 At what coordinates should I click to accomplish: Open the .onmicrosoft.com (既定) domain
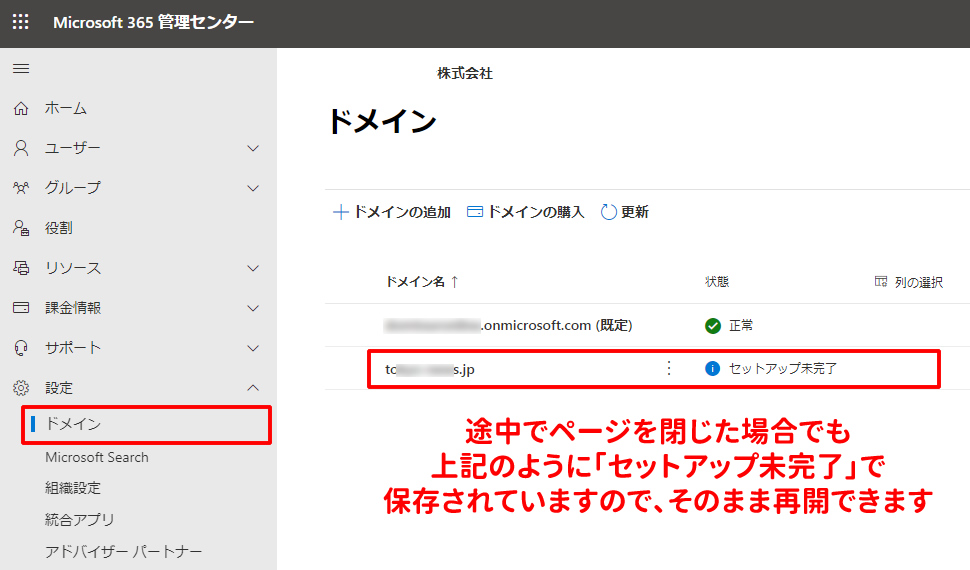coord(507,326)
